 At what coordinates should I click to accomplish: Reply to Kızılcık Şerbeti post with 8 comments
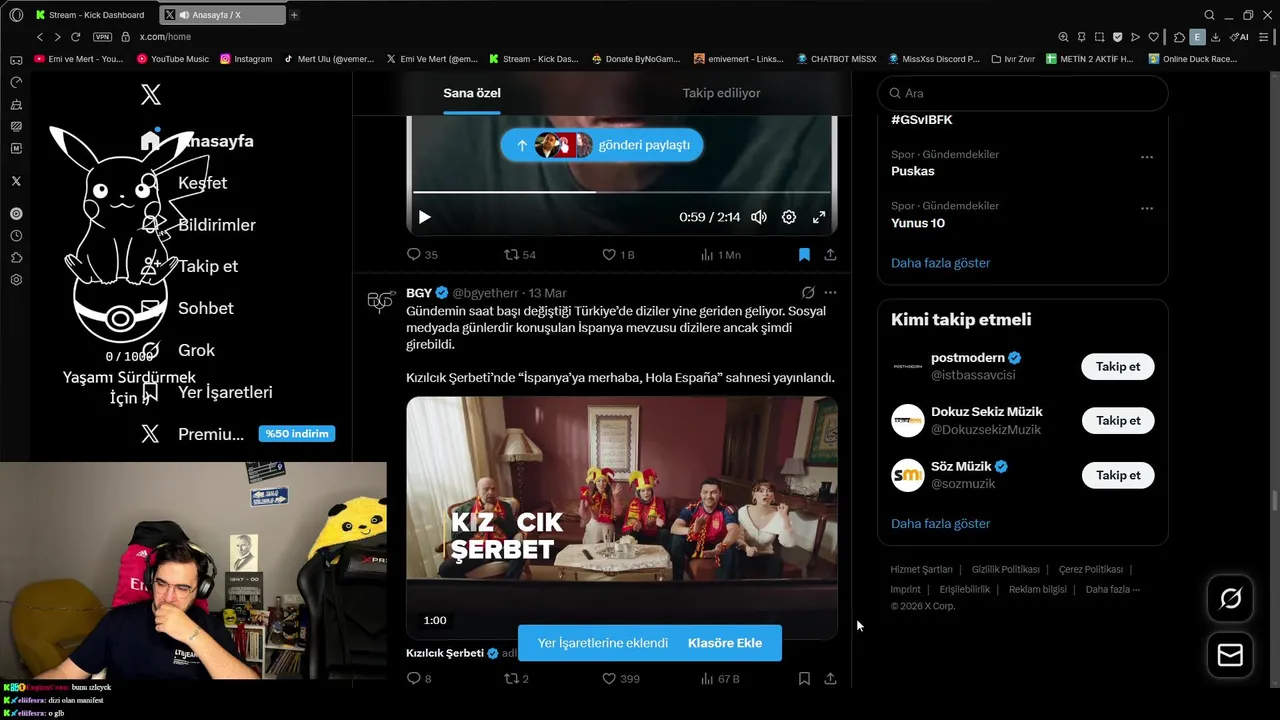pos(419,679)
